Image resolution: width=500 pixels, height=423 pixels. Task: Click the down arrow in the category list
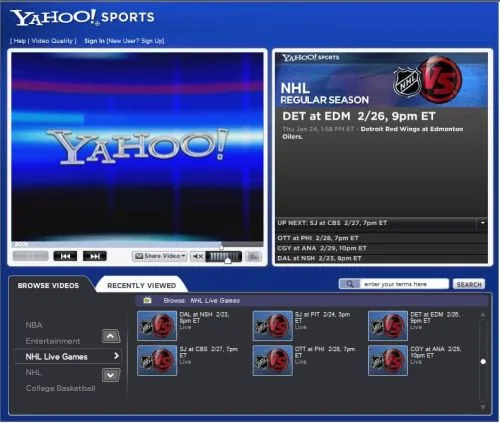[111, 376]
